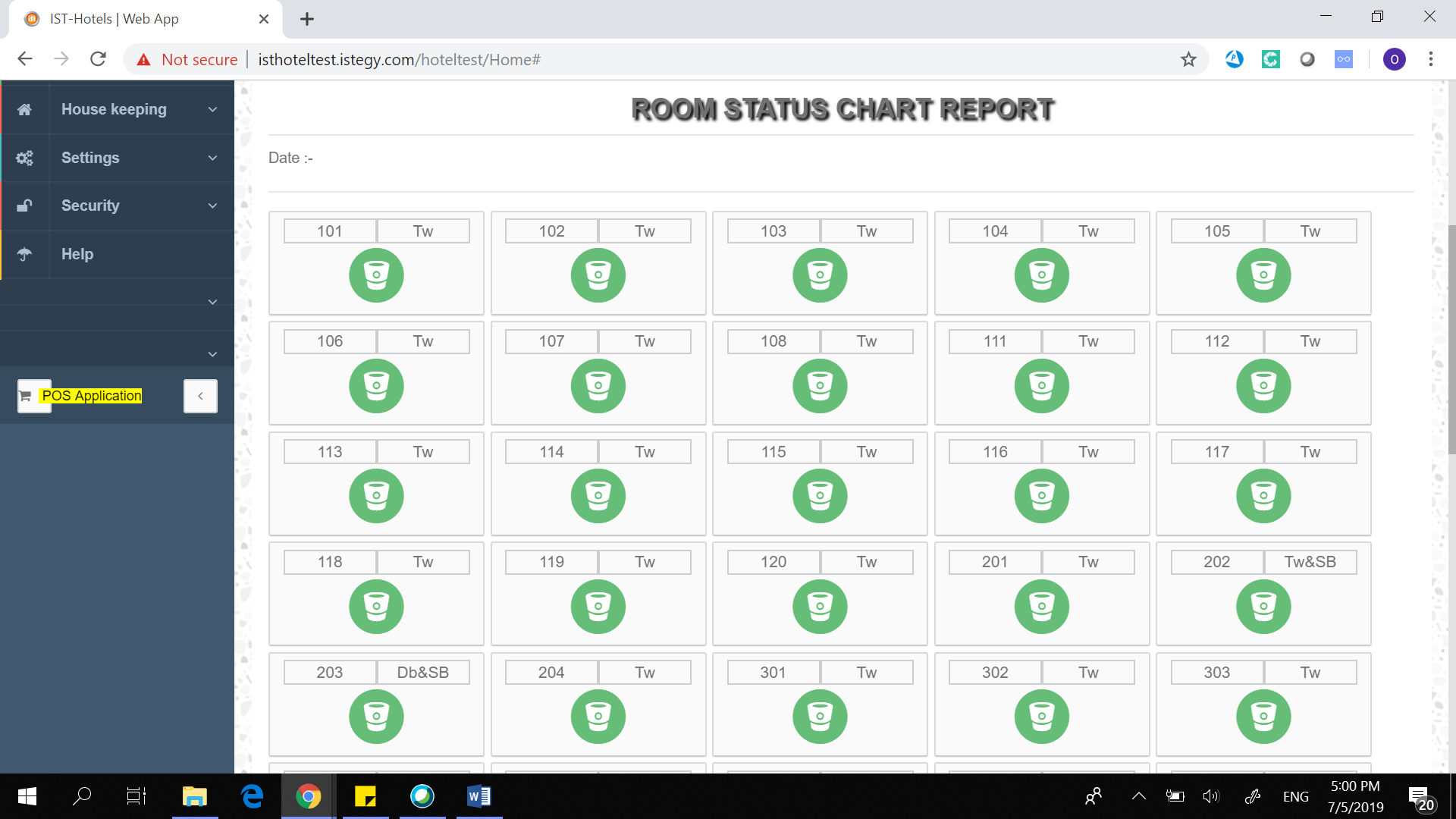Click the POS Application cart icon
Screen dimensions: 1456x819
click(26, 396)
